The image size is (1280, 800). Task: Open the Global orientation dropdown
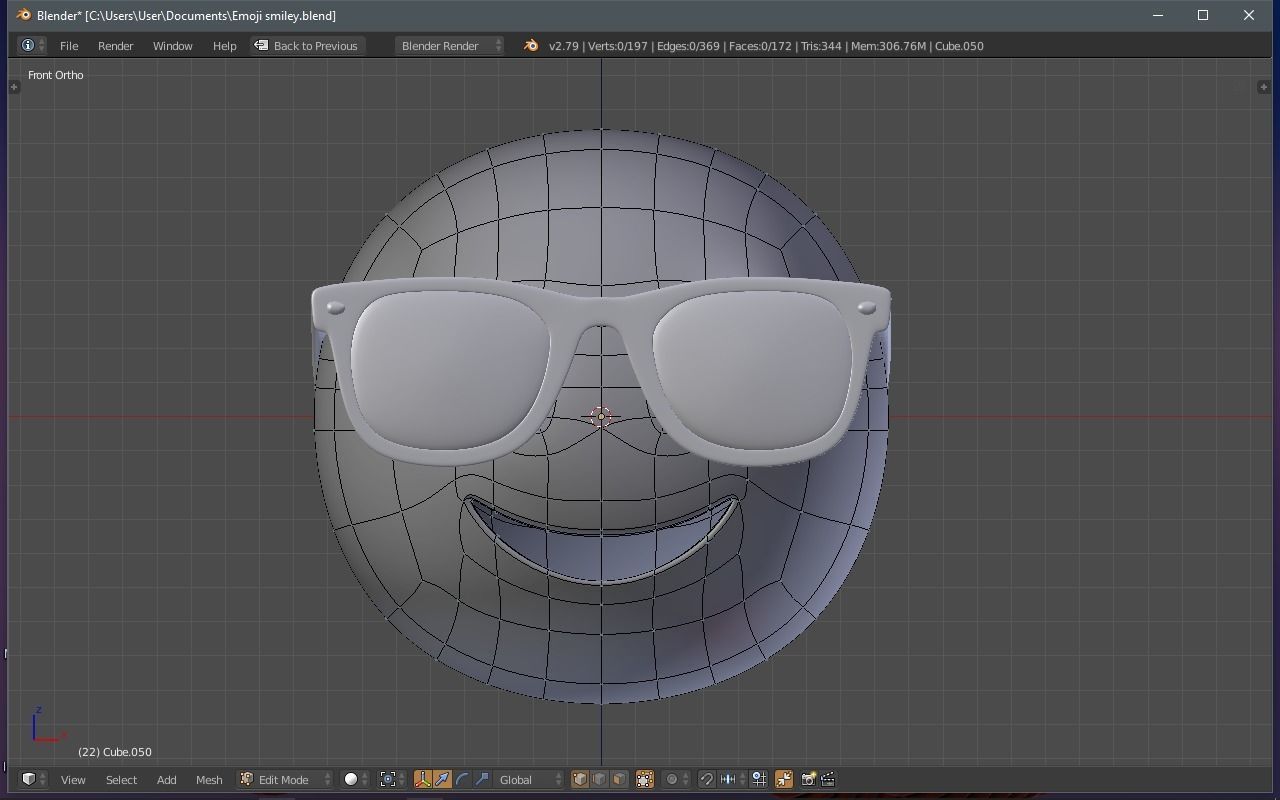pyautogui.click(x=531, y=779)
